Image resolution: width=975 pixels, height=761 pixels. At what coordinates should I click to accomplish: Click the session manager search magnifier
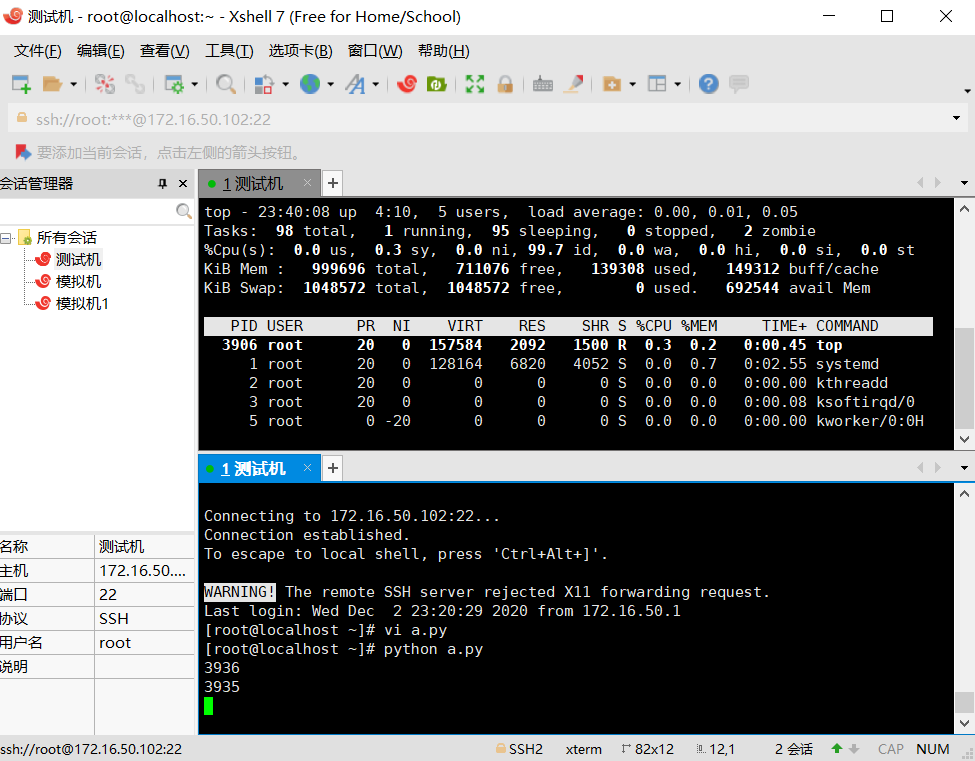[x=183, y=211]
